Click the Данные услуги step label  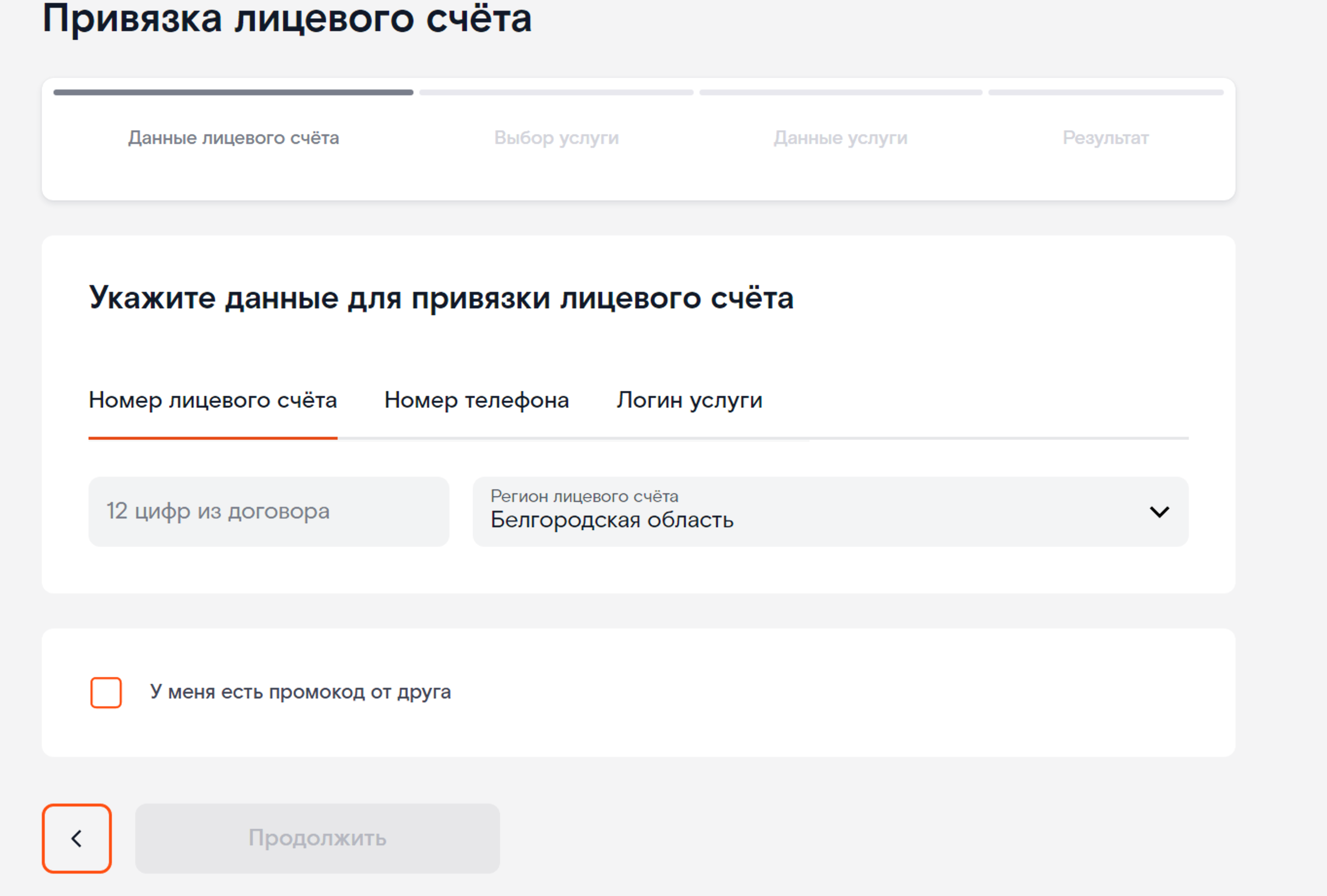pyautogui.click(x=841, y=138)
